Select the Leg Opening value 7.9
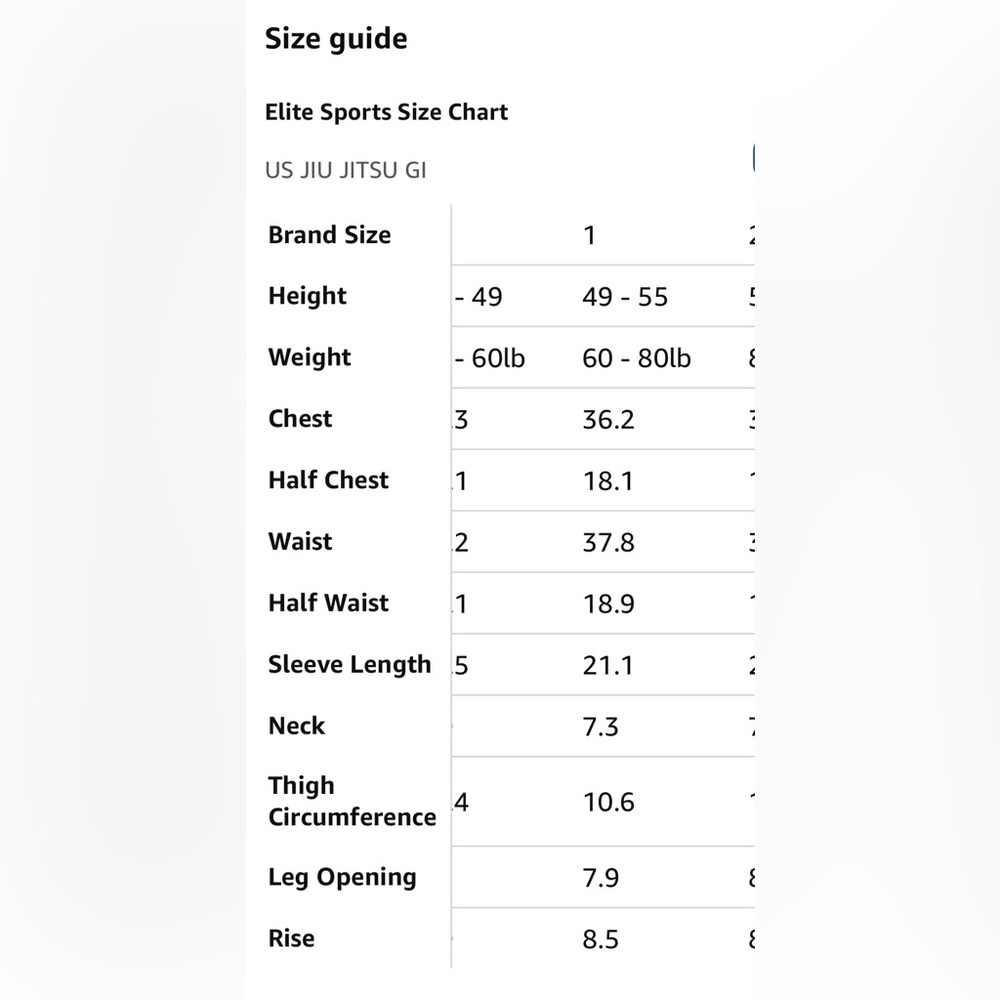This screenshot has width=1000, height=1000. pyautogui.click(x=600, y=878)
